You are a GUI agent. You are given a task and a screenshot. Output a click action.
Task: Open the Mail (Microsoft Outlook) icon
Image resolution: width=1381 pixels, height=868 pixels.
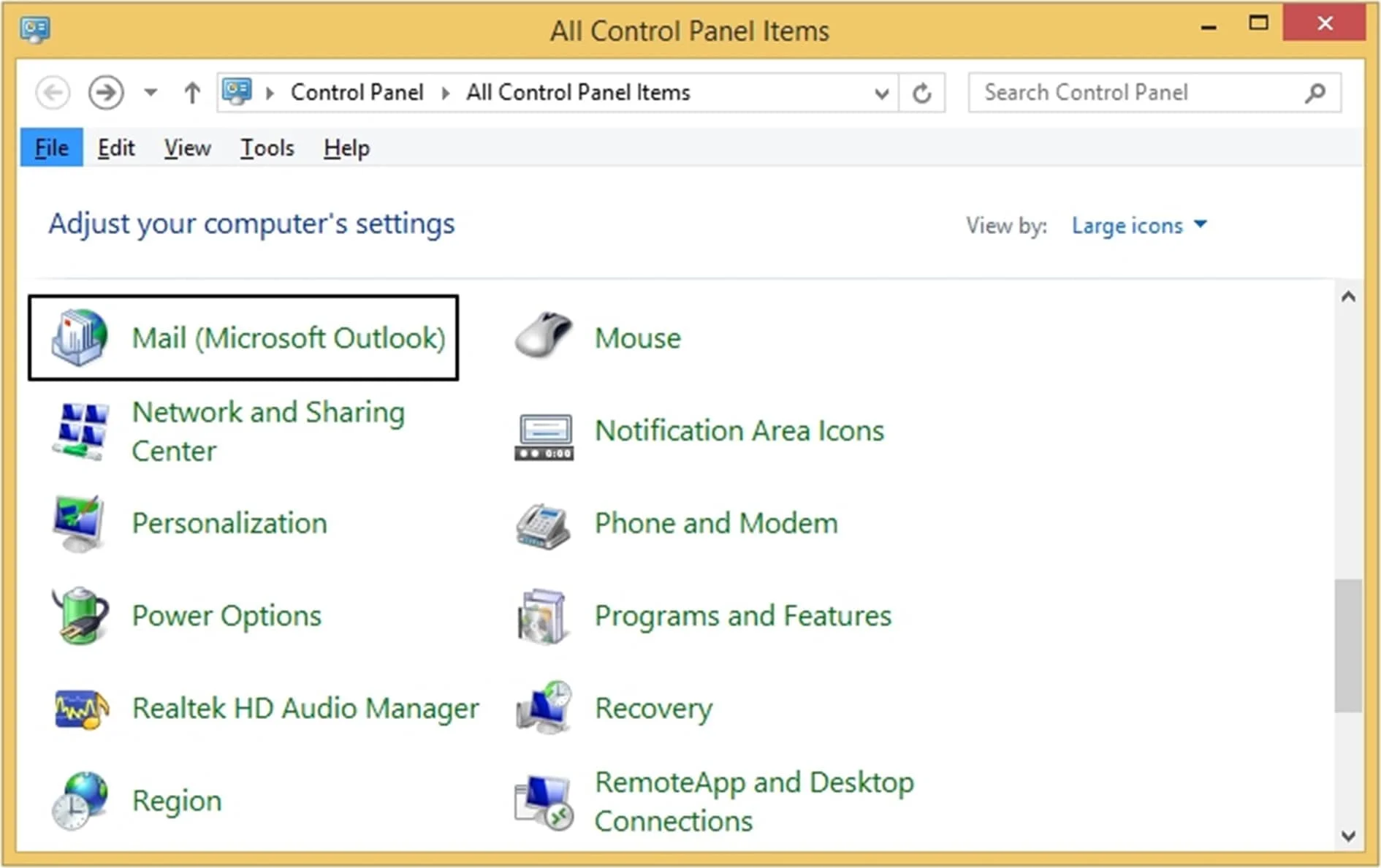(80, 338)
